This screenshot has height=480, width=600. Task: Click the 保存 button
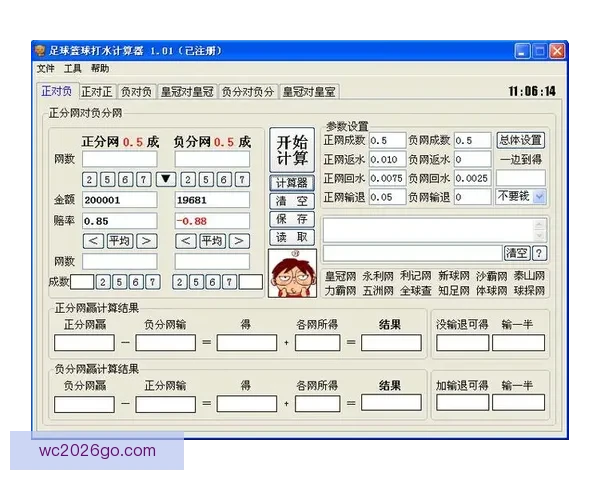point(292,219)
